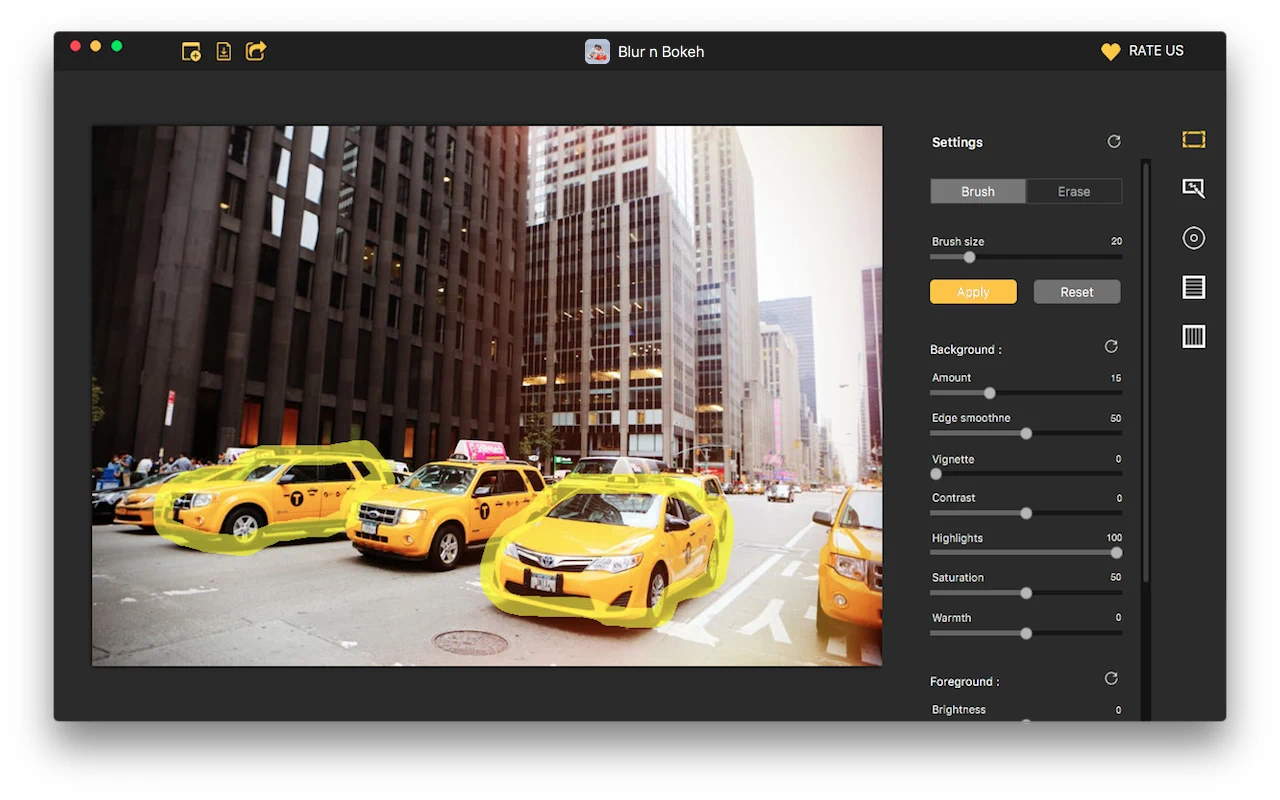Reset Background settings via refresh icon
This screenshot has height=800, width=1280.
pos(1111,347)
